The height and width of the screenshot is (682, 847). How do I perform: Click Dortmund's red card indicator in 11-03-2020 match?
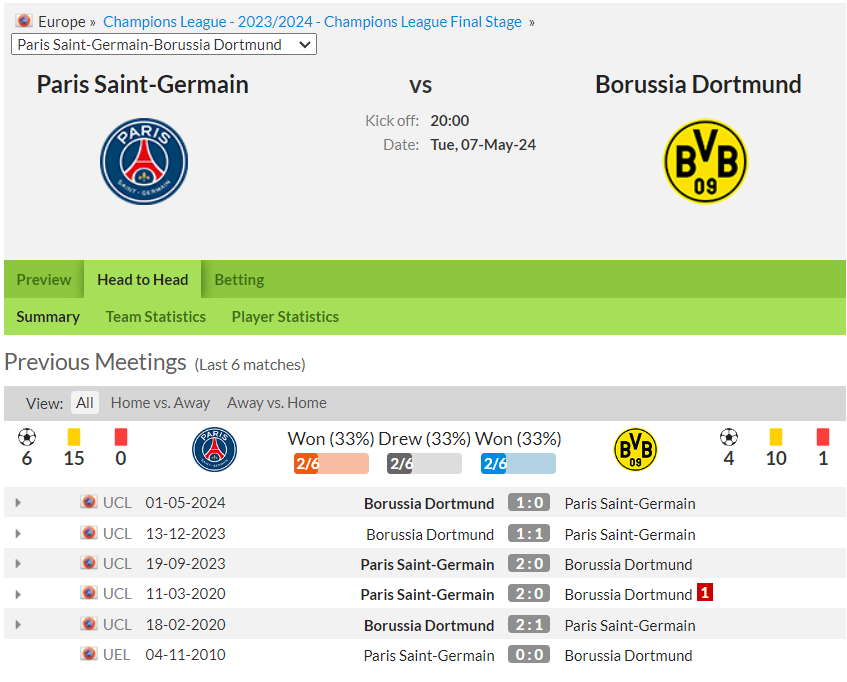point(704,592)
